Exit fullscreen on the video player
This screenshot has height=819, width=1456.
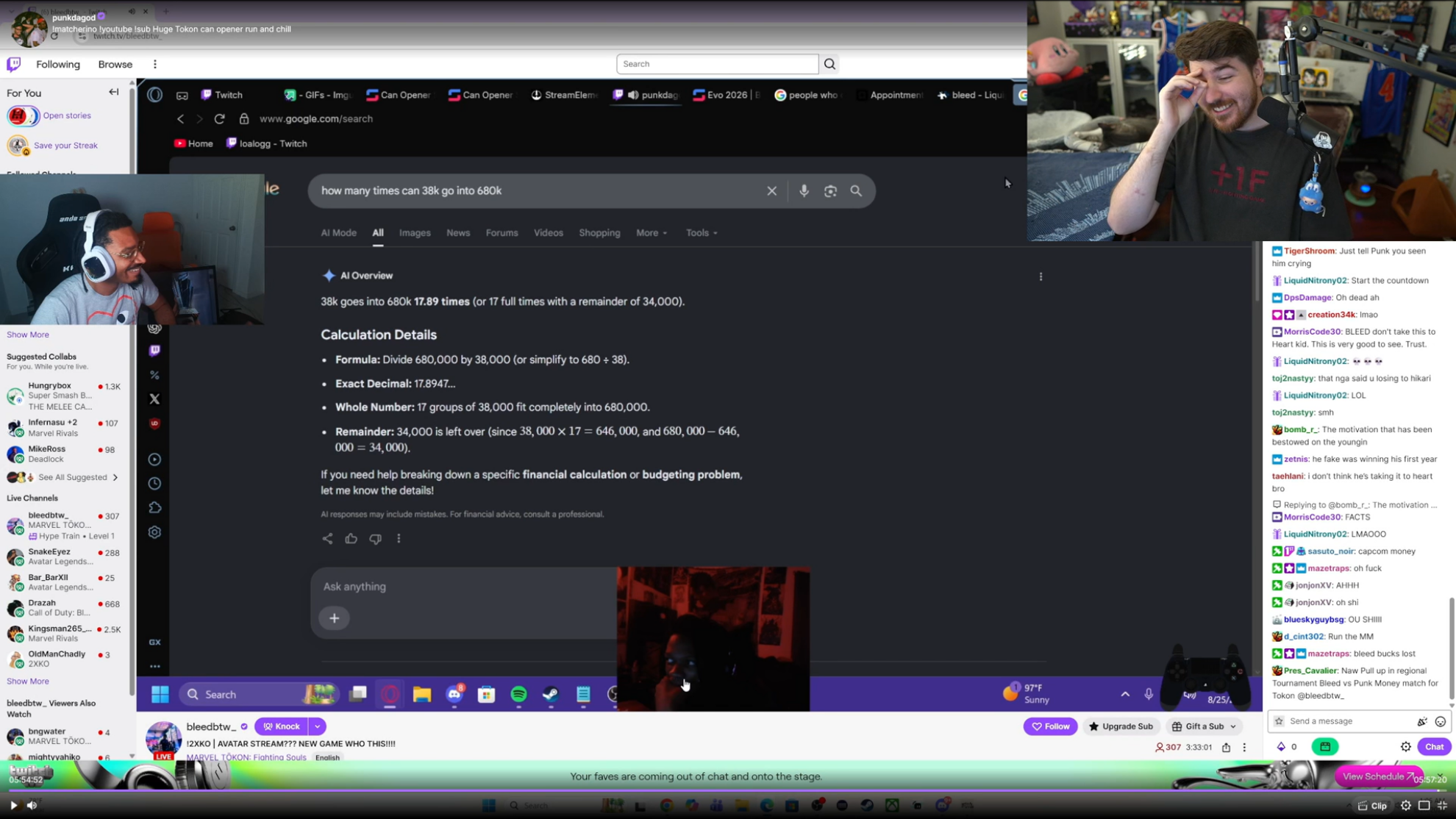click(1442, 806)
